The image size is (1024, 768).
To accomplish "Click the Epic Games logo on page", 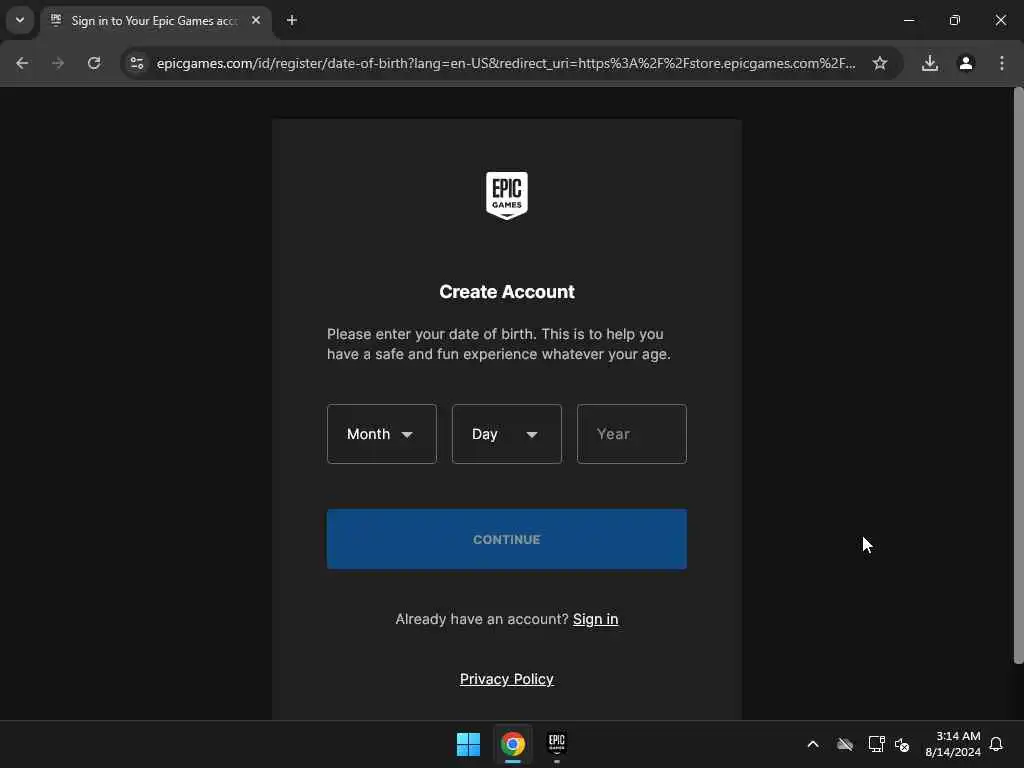I will [506, 195].
